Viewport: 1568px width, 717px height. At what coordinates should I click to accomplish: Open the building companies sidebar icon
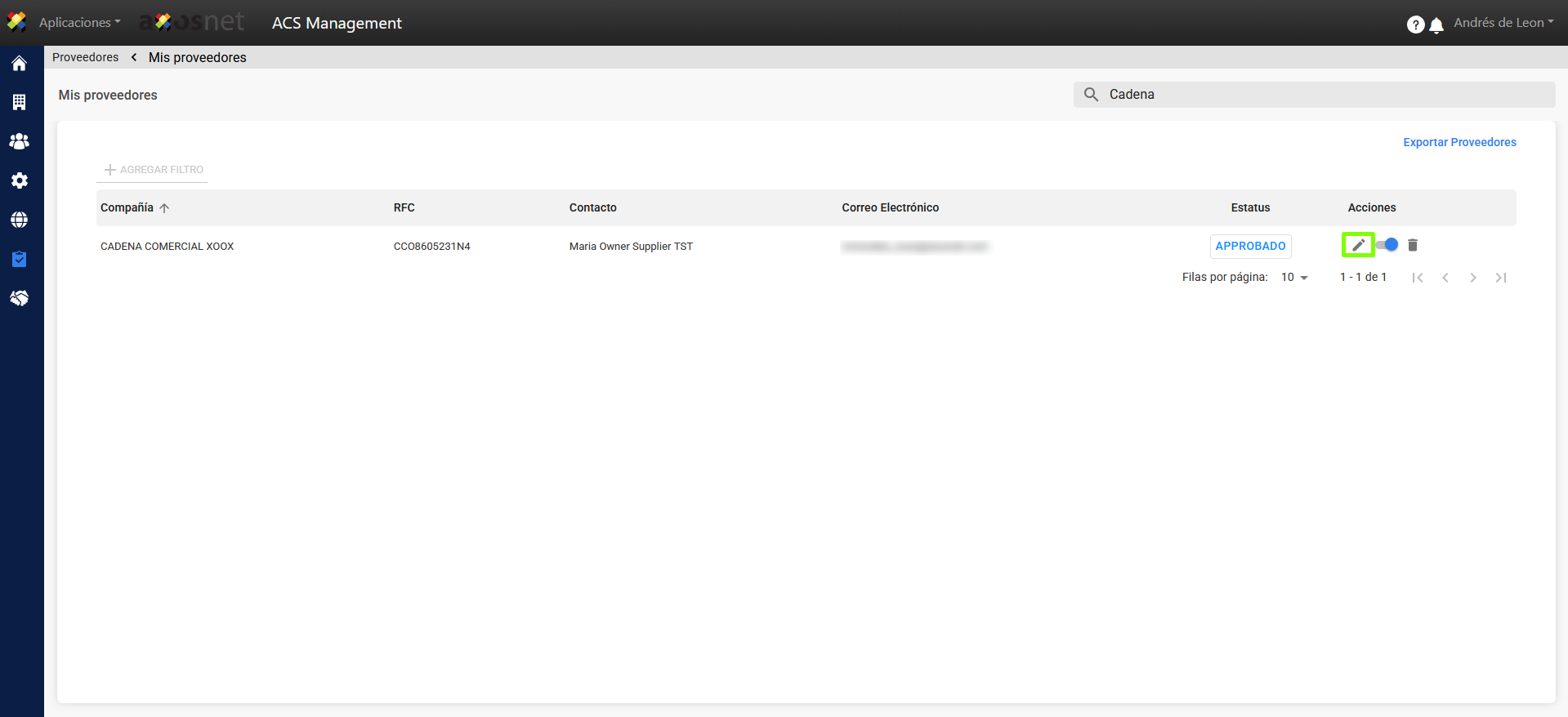click(x=19, y=102)
